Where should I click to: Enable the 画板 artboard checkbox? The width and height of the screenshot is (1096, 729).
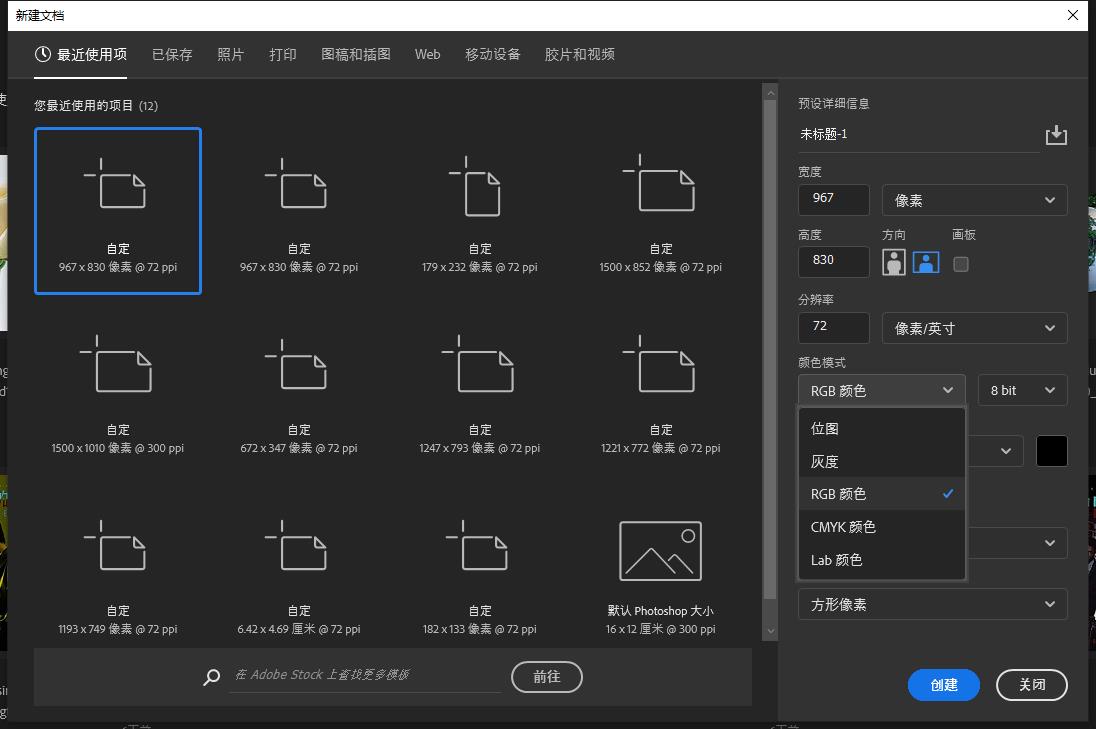click(x=961, y=264)
